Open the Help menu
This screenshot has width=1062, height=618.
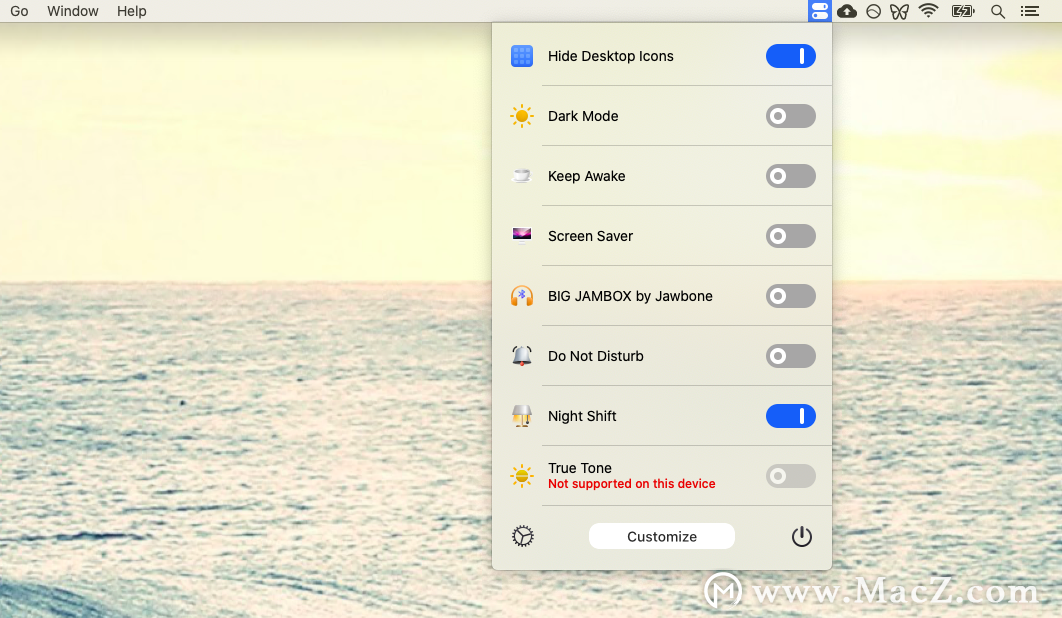131,11
